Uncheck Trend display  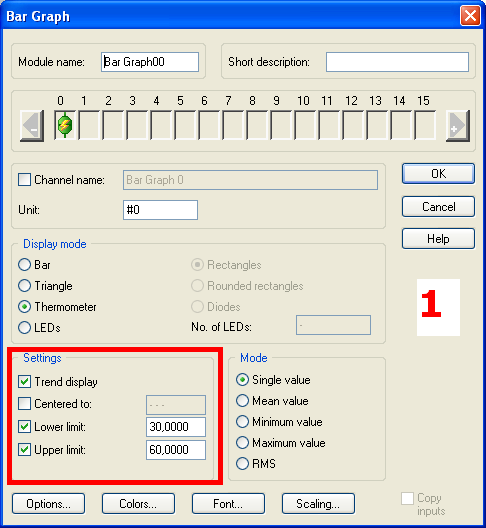point(25,382)
